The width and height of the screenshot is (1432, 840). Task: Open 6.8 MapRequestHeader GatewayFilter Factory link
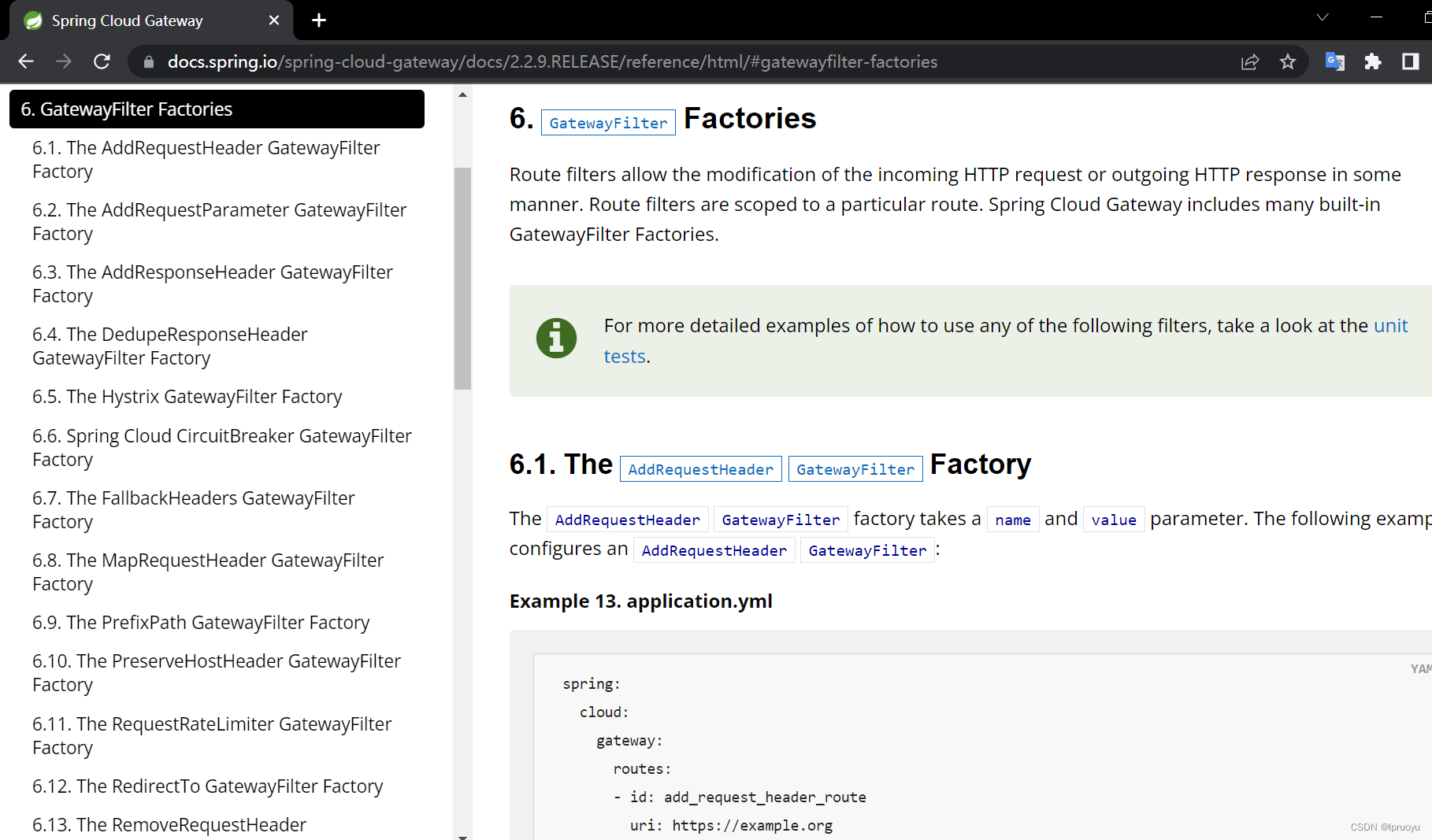point(208,572)
